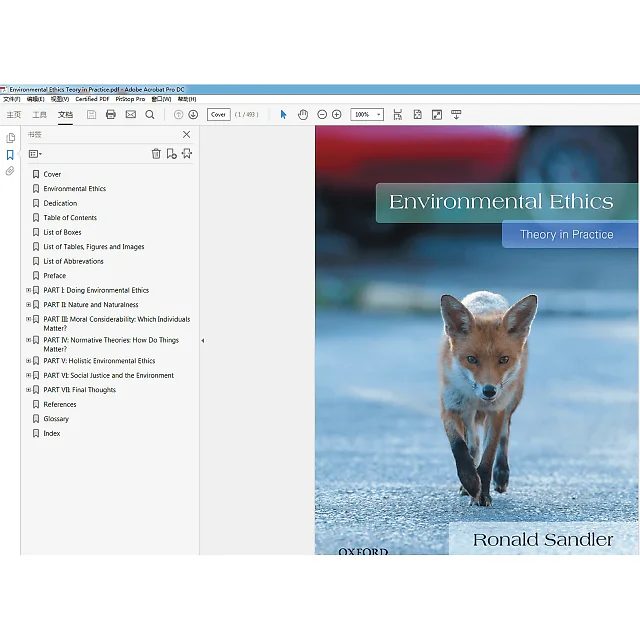The image size is (640, 640).
Task: Click the new bookmark icon
Action: coord(171,154)
